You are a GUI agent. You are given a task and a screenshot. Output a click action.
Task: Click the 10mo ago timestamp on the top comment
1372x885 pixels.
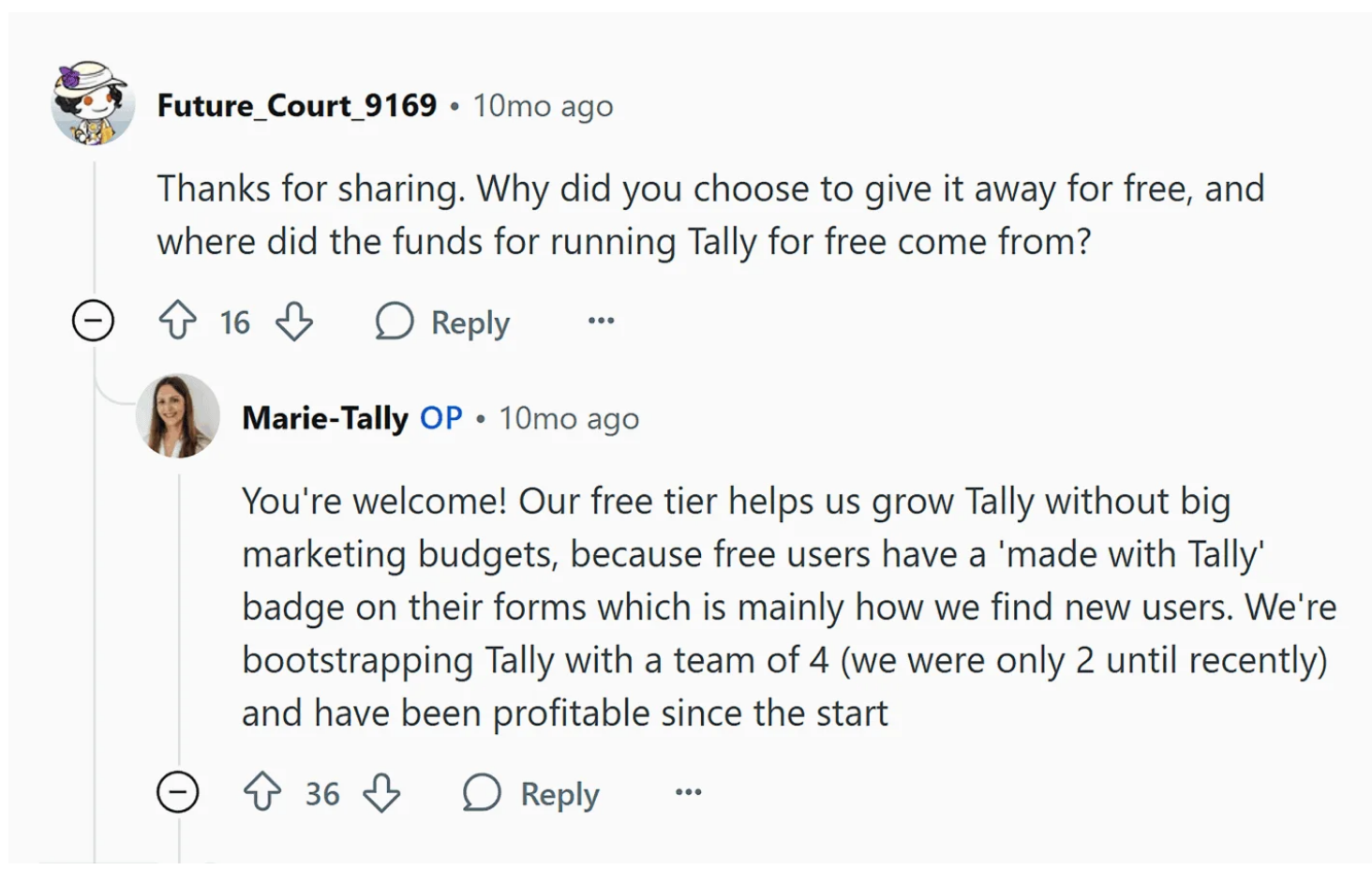click(543, 106)
